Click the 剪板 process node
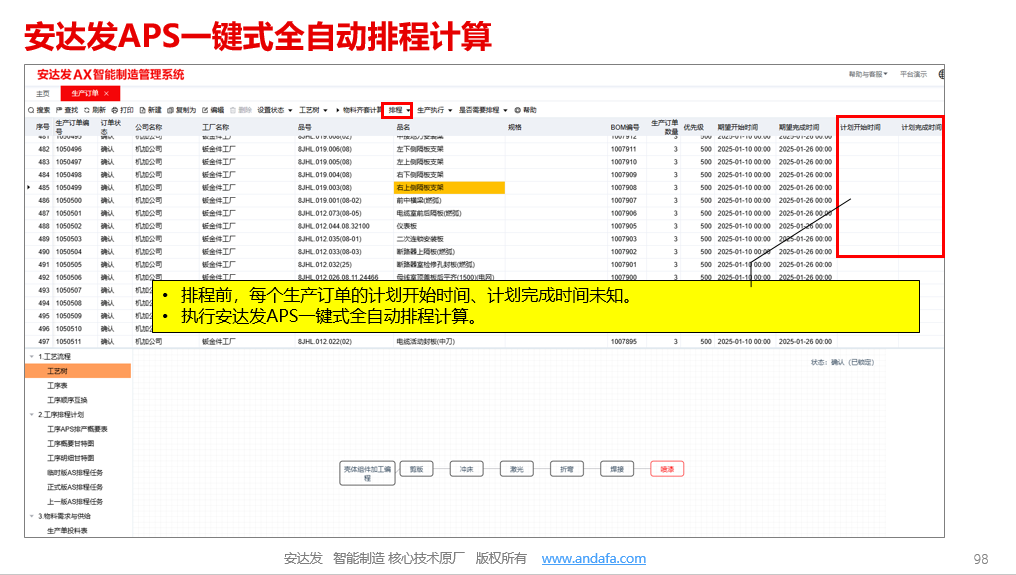This screenshot has width=1016, height=575. pyautogui.click(x=416, y=469)
